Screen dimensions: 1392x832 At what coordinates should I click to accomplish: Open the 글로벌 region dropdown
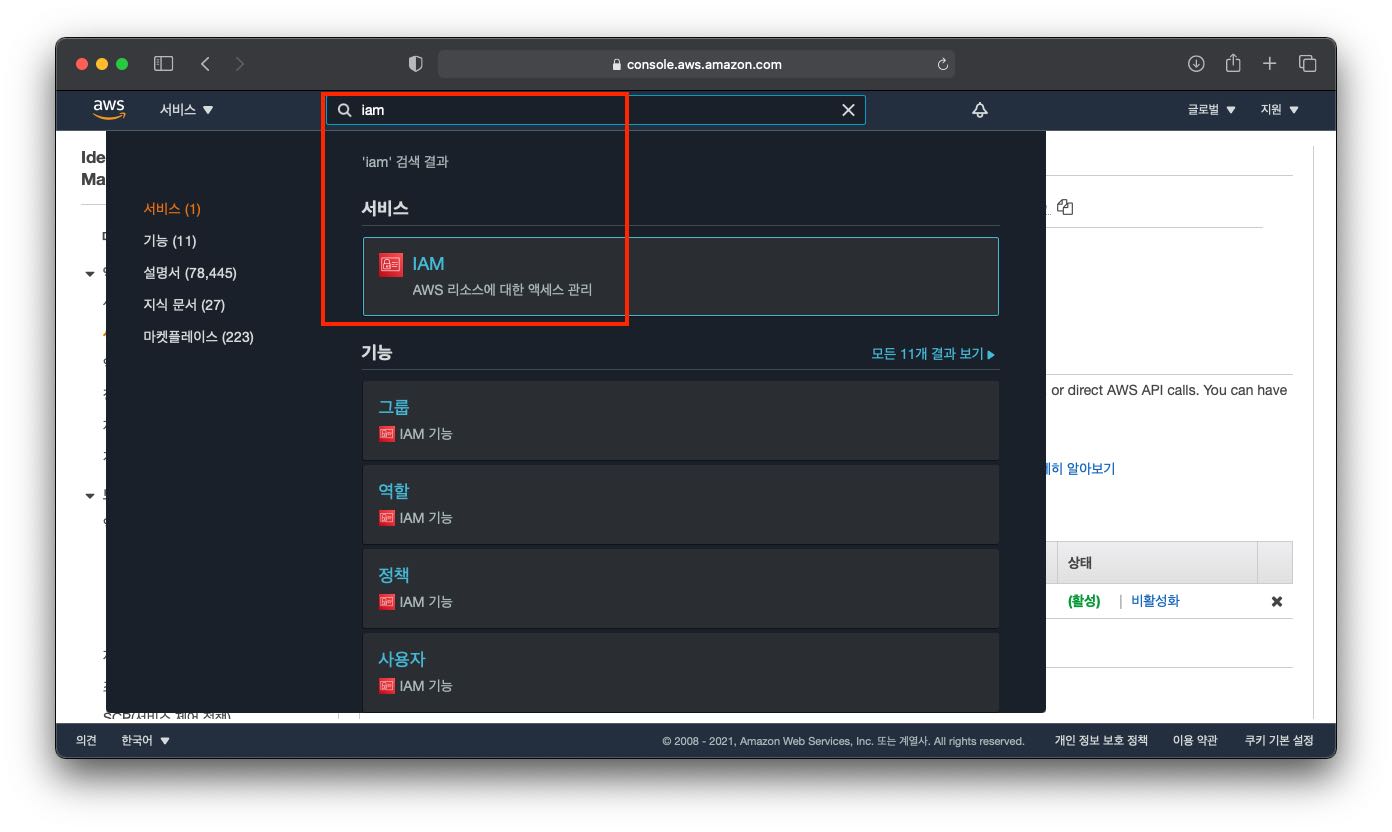click(x=1212, y=110)
